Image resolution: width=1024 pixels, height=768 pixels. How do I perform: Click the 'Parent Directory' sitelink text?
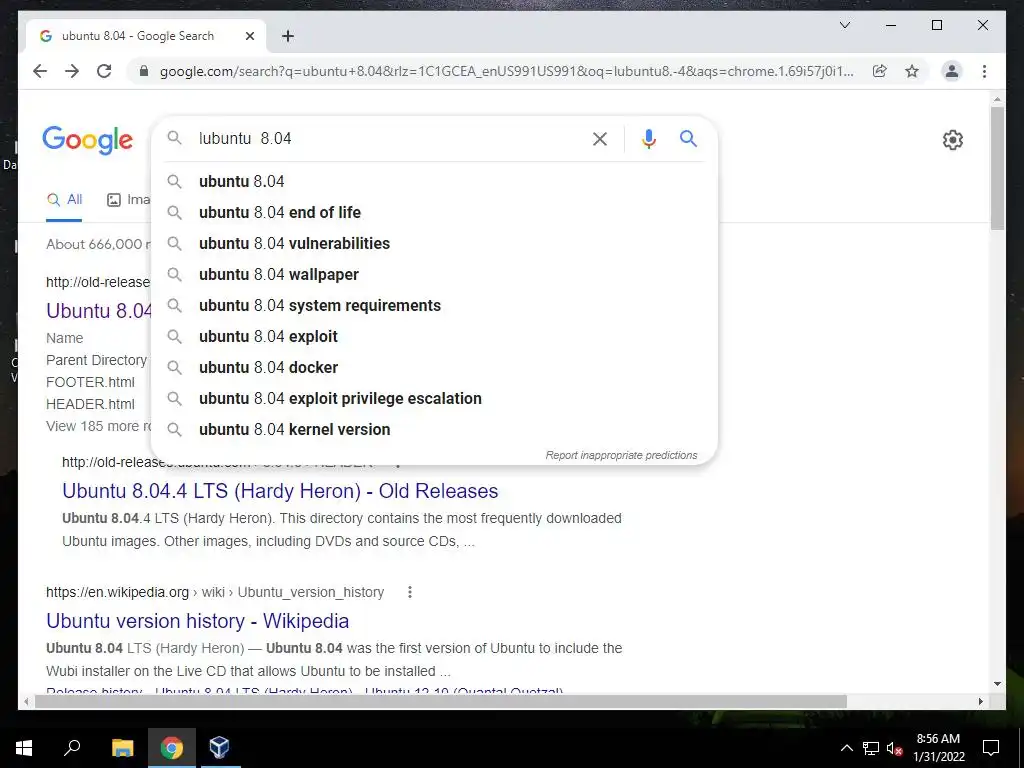pyautogui.click(x=97, y=360)
